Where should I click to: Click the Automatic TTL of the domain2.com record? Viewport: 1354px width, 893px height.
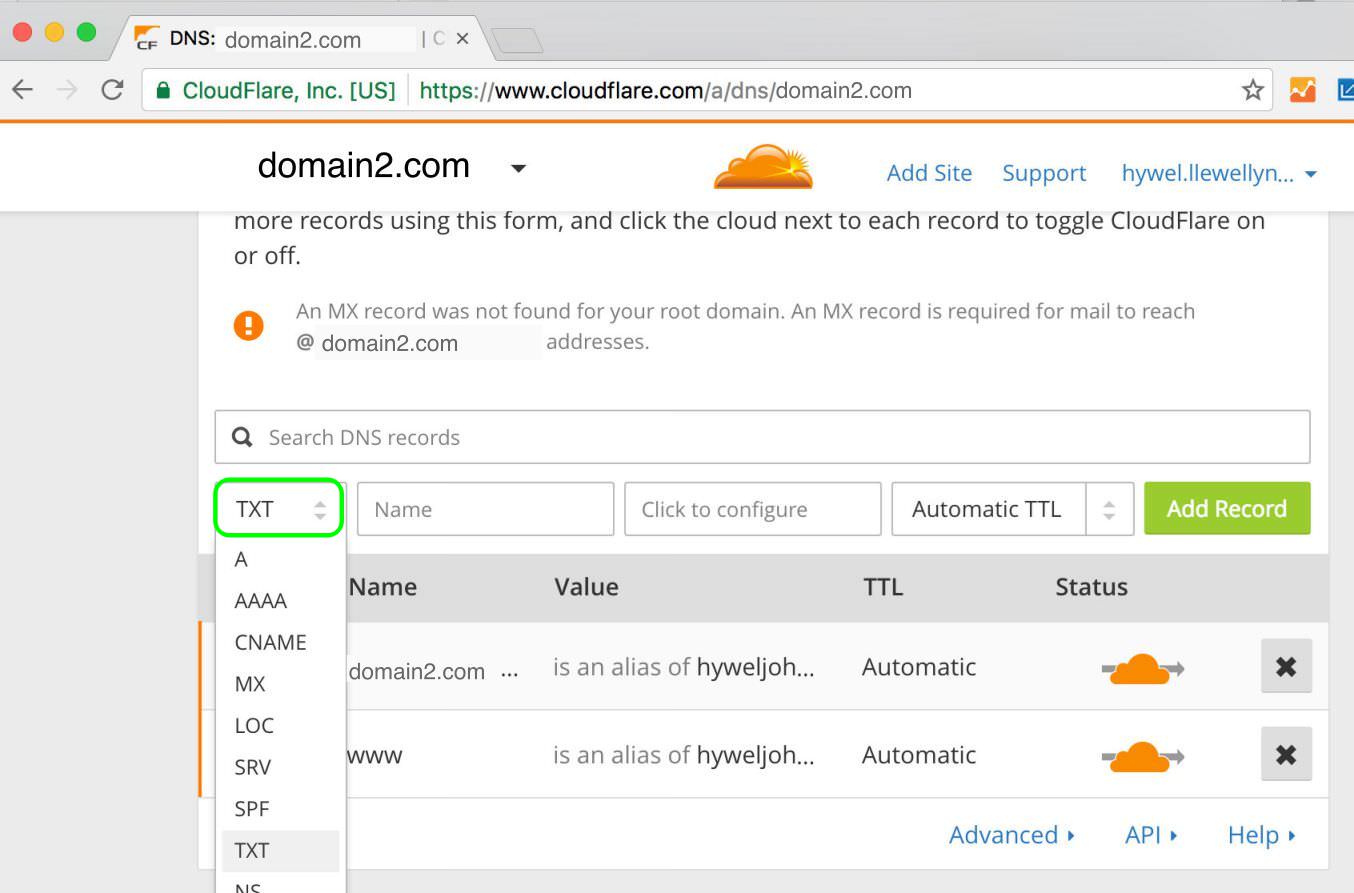click(x=919, y=667)
